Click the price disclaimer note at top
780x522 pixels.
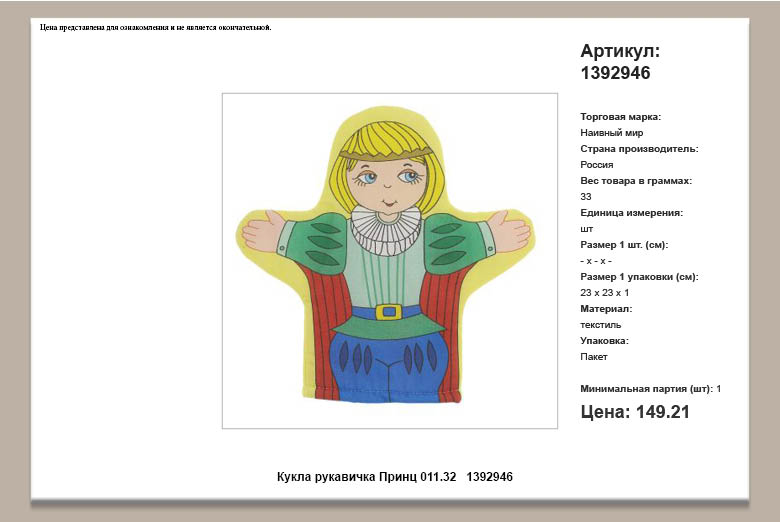point(156,27)
